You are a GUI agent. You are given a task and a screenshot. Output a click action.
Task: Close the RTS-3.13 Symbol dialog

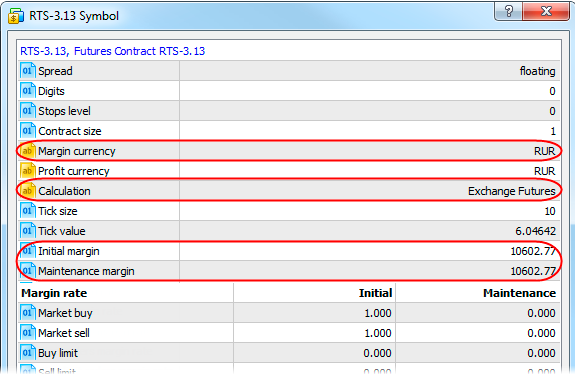(x=546, y=11)
